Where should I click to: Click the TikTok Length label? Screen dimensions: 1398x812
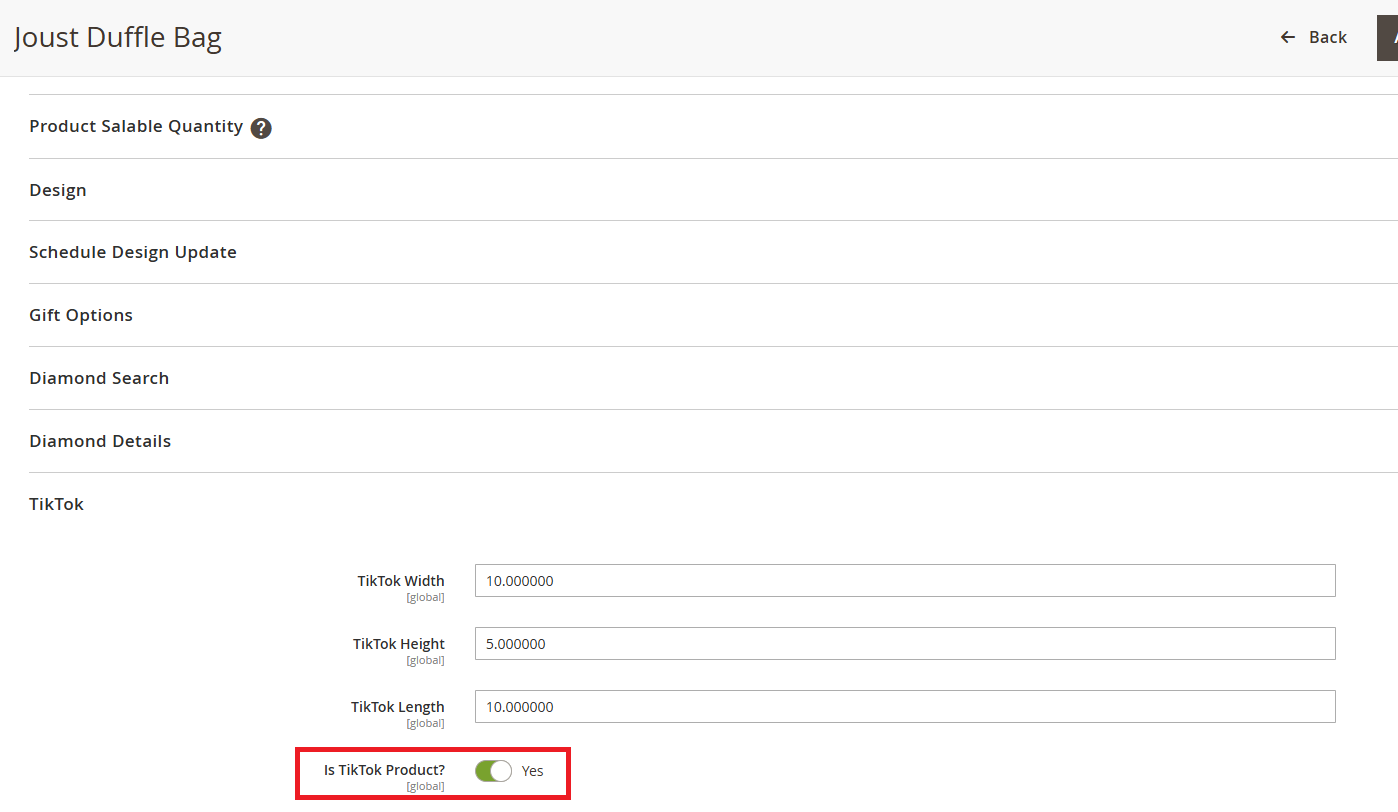coord(398,707)
